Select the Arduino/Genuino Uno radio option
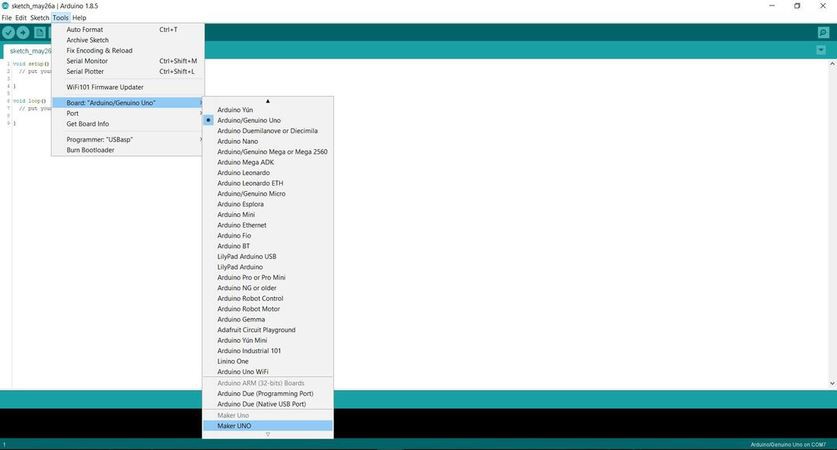 208,120
